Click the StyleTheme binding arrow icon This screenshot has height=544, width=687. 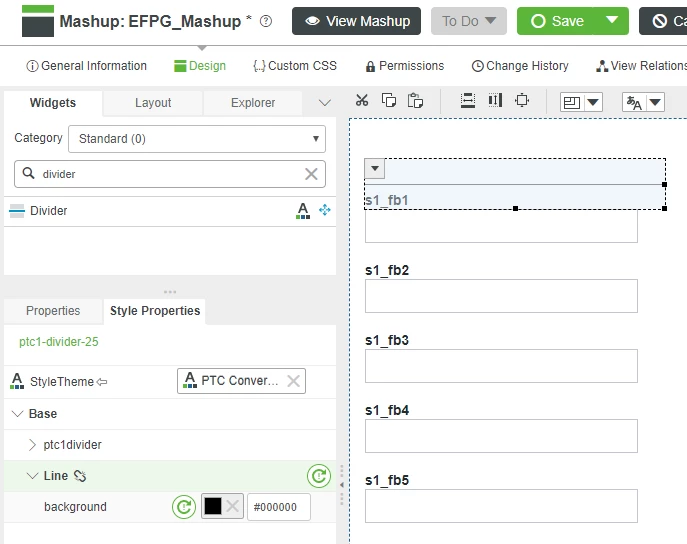tap(102, 382)
